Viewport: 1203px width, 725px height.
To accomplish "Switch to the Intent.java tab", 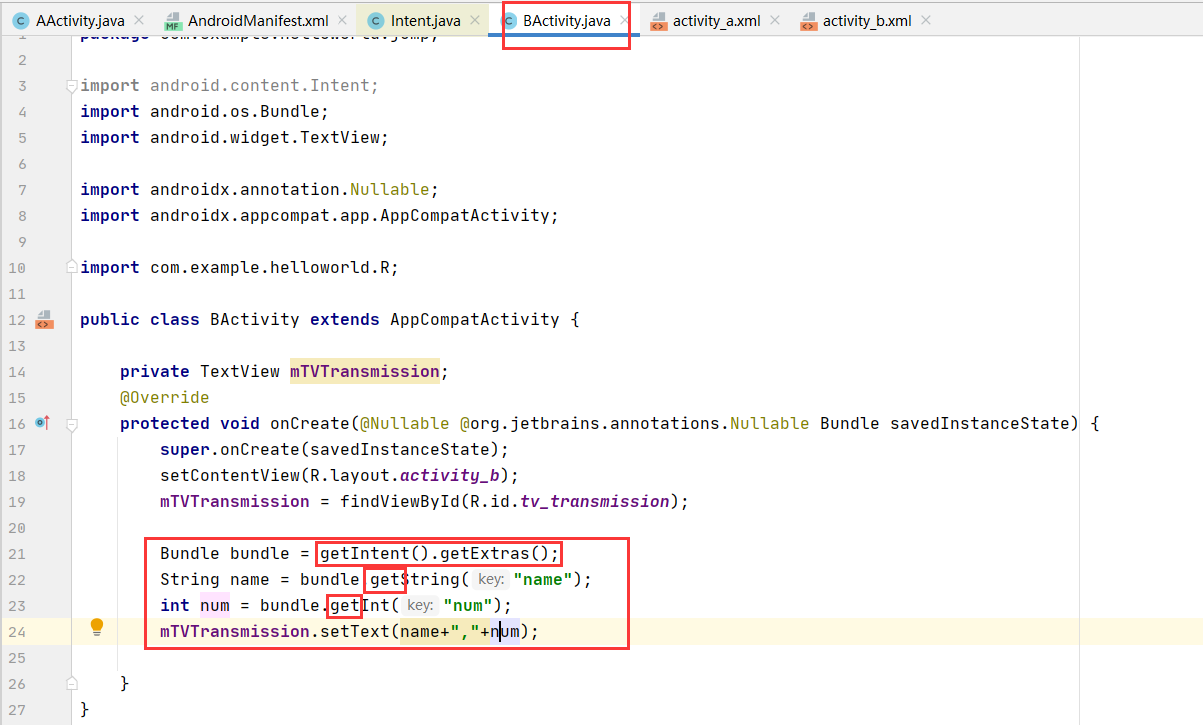I will pos(426,20).
